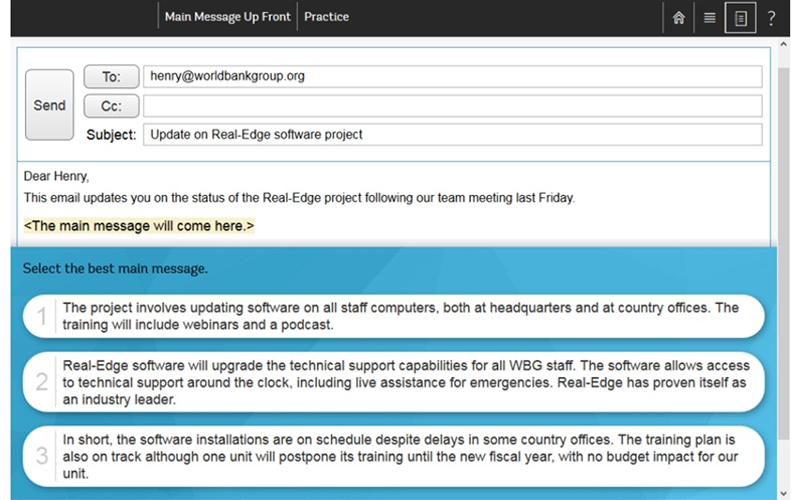This screenshot has width=800, height=500.
Task: Select answer option number 2 badge
Action: coord(42,381)
